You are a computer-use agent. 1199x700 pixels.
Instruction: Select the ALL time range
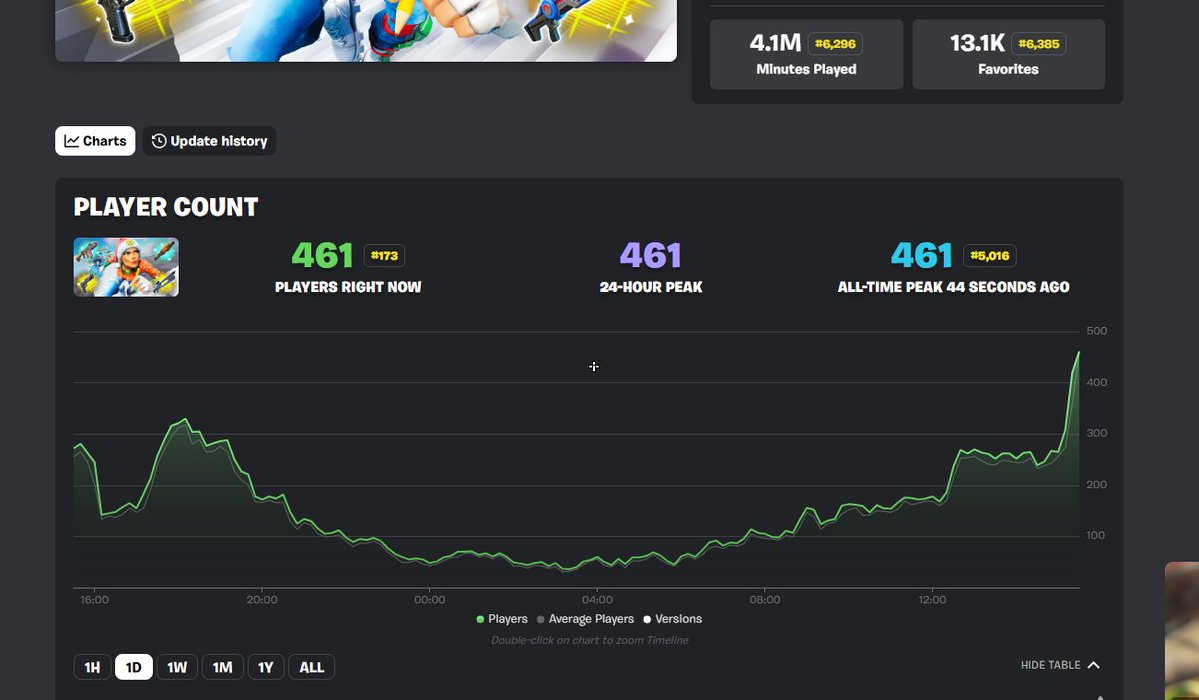(311, 667)
